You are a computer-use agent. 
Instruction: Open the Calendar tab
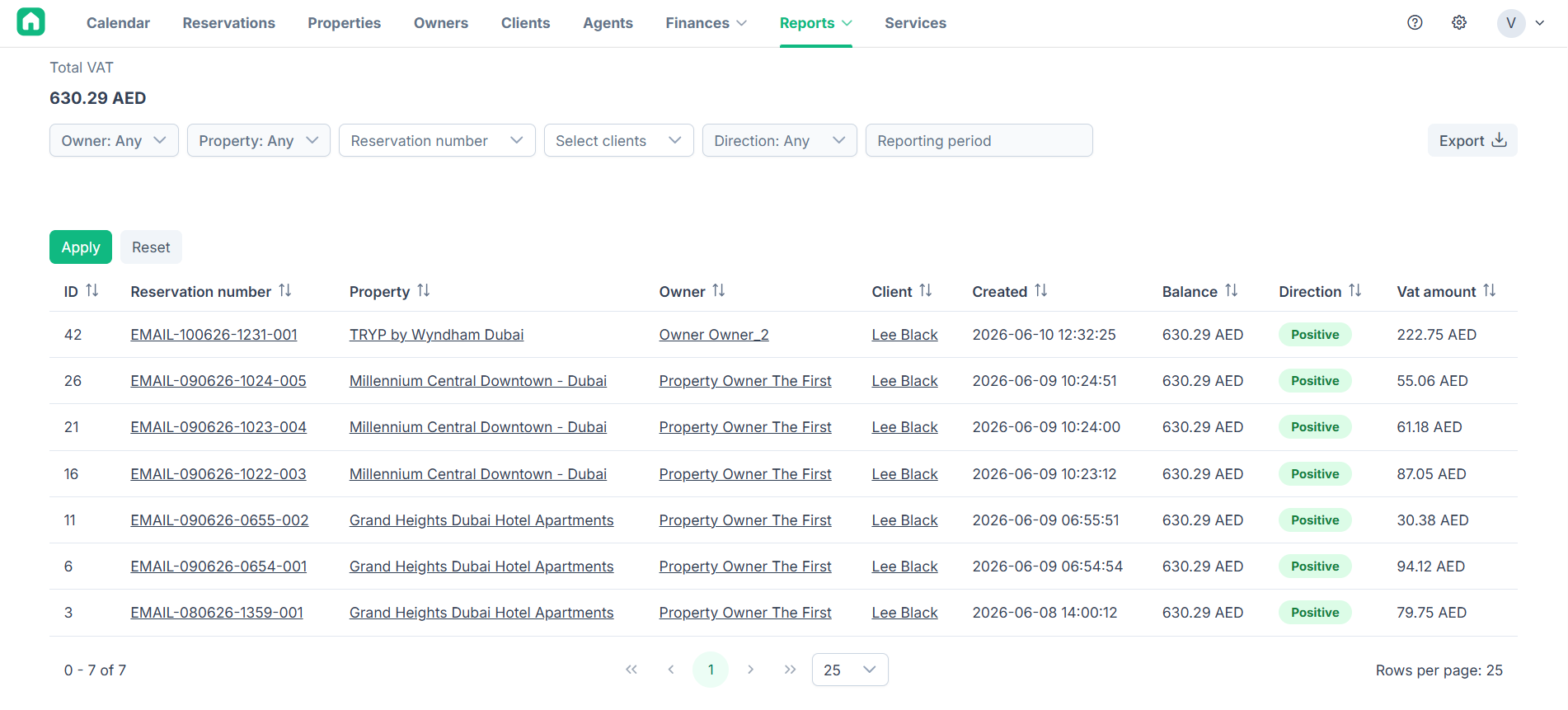click(x=118, y=23)
